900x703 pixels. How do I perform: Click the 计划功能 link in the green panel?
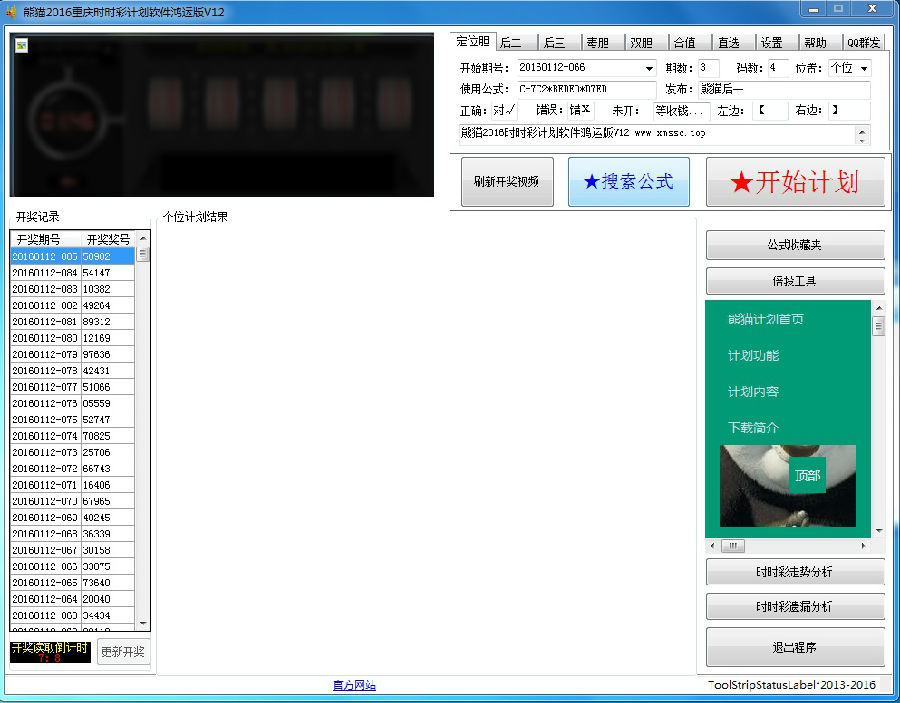[753, 356]
